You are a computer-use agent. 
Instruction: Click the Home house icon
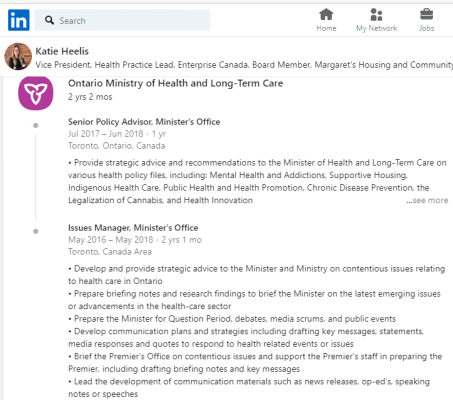[326, 14]
